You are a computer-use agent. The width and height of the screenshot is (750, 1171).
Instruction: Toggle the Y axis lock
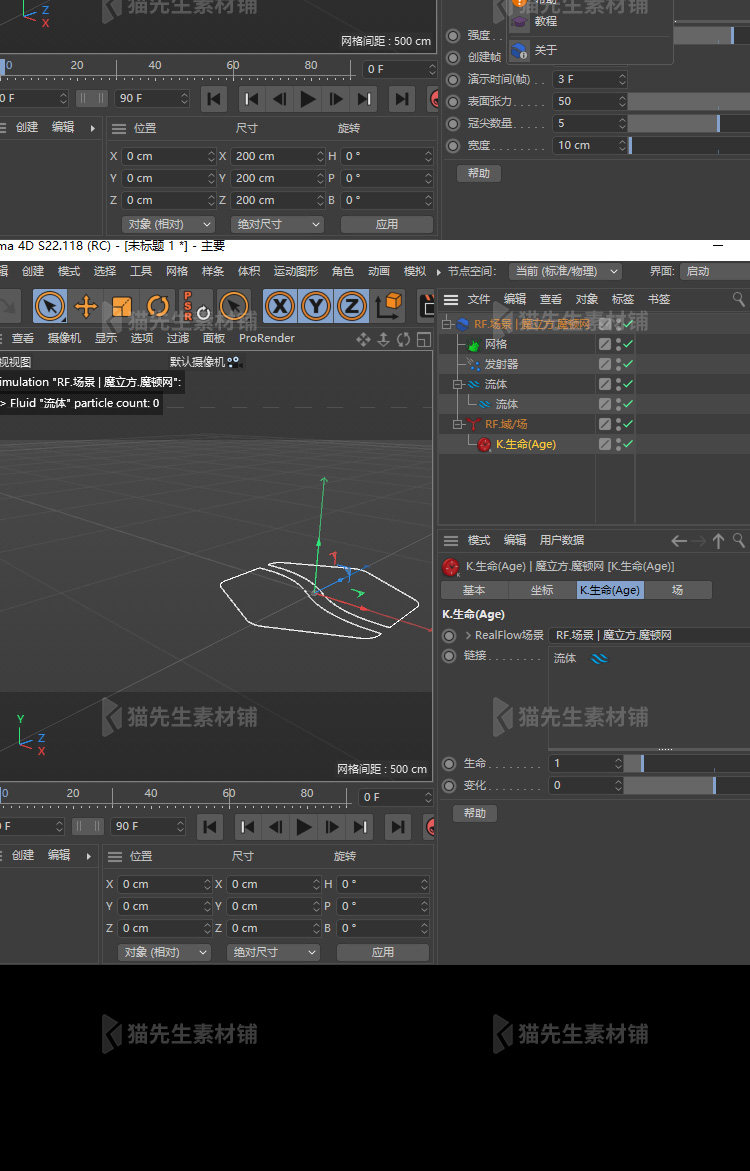[316, 306]
